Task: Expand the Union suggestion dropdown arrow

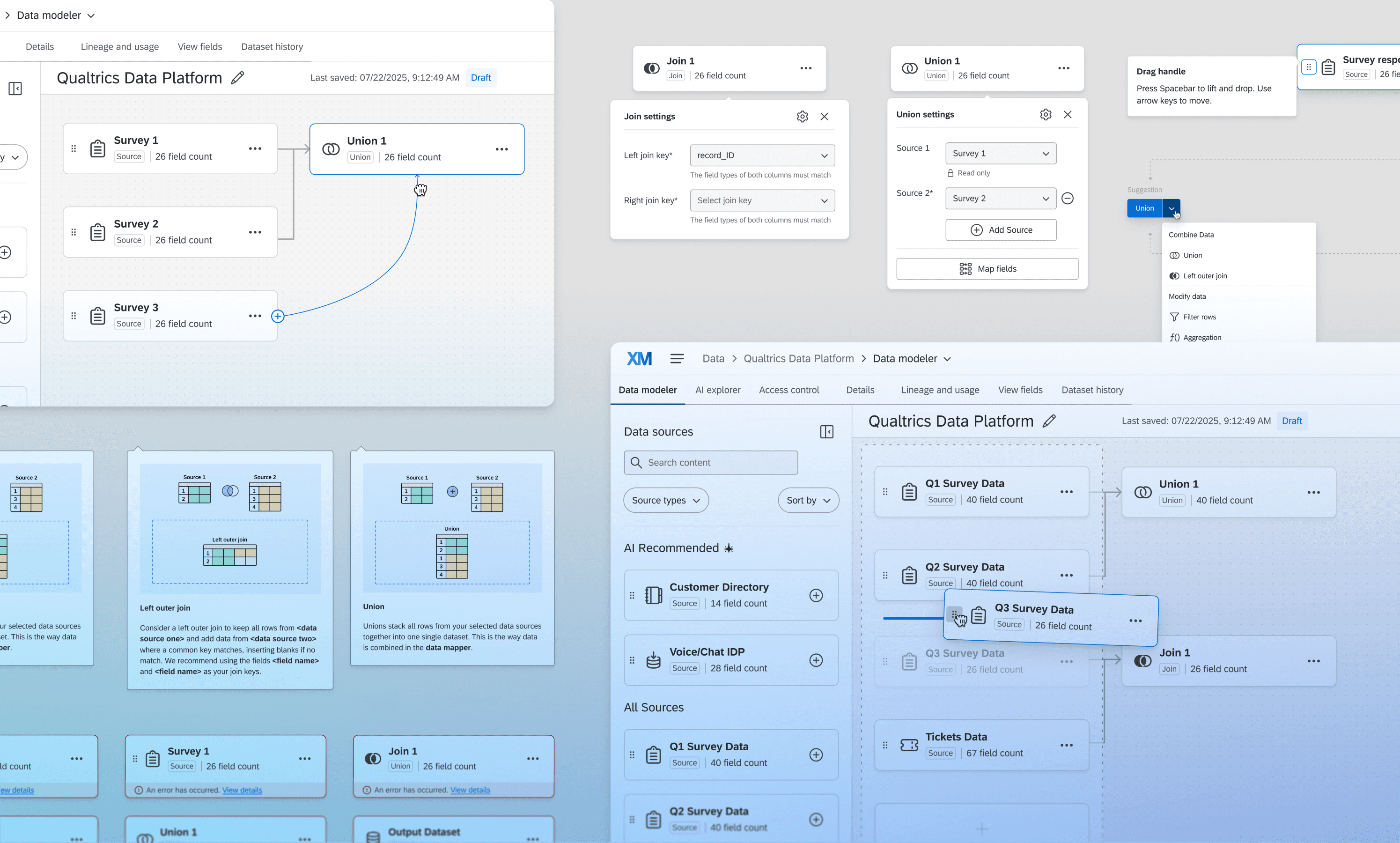Action: pos(1171,208)
